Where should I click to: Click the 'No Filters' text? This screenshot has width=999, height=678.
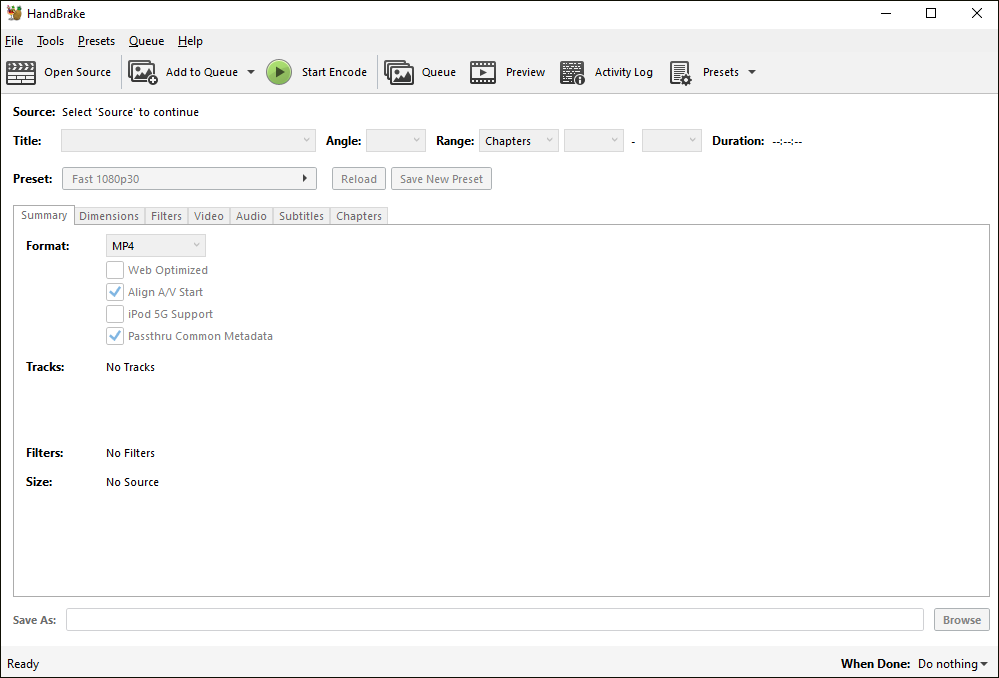(131, 453)
